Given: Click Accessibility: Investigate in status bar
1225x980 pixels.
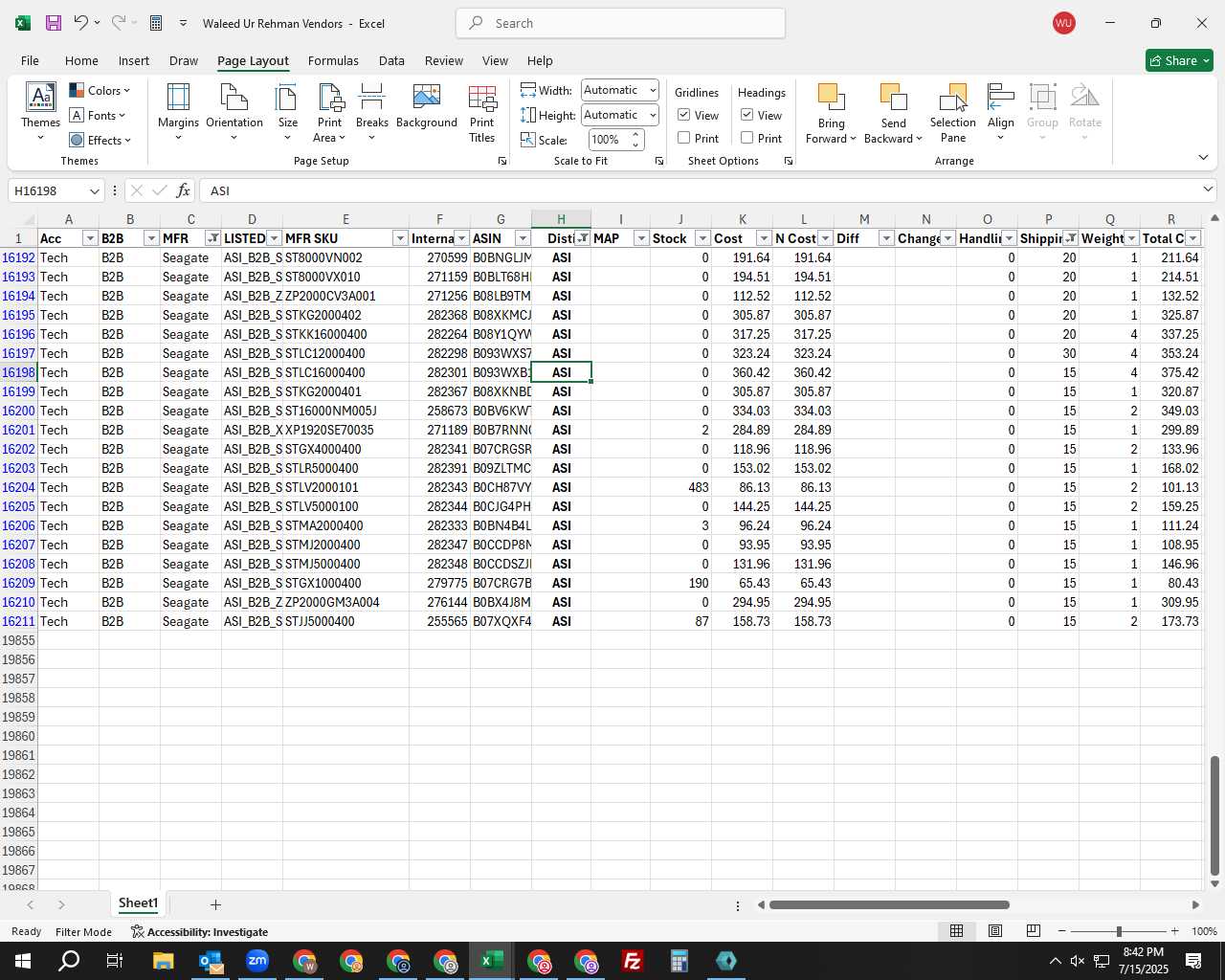Looking at the screenshot, I should pyautogui.click(x=199, y=932).
